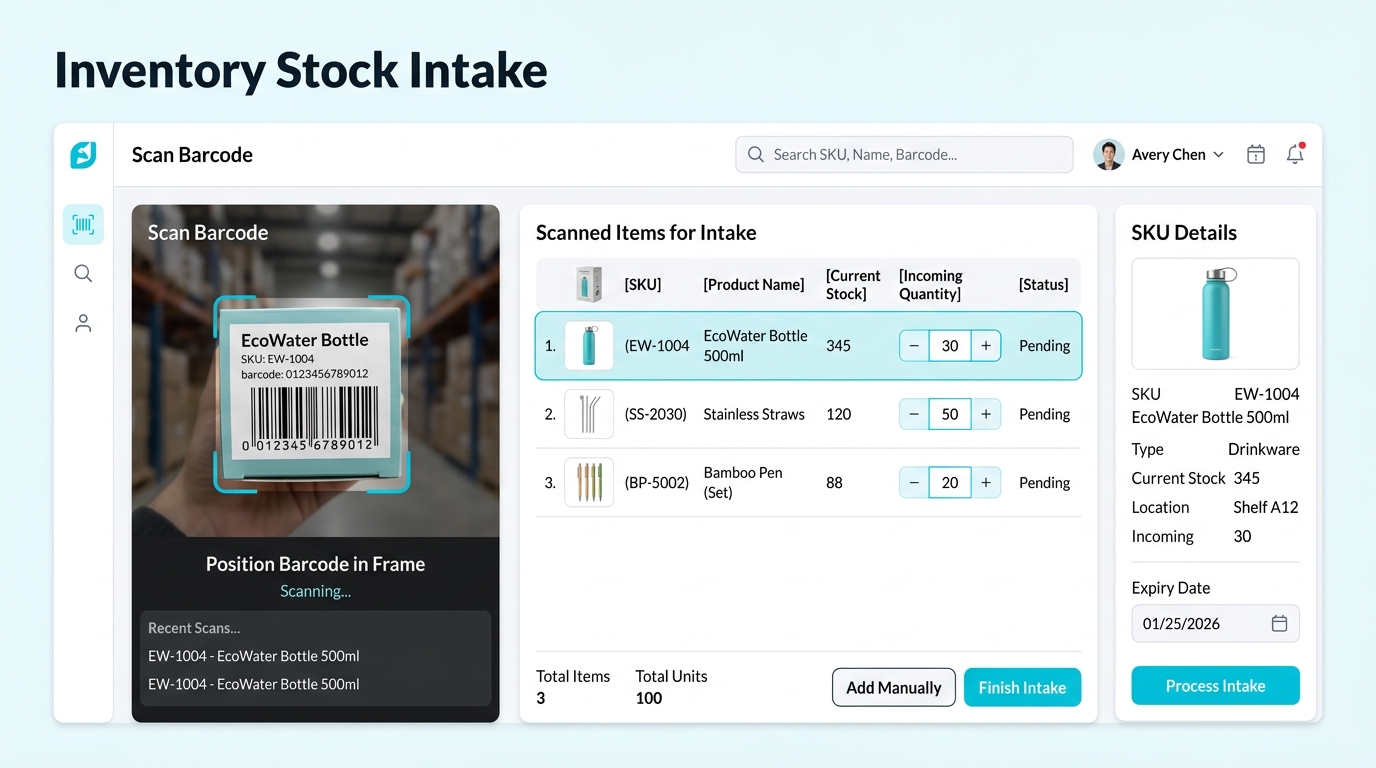Click the Bamboo Pen (Set) product name
The image size is (1376, 768).
point(743,483)
